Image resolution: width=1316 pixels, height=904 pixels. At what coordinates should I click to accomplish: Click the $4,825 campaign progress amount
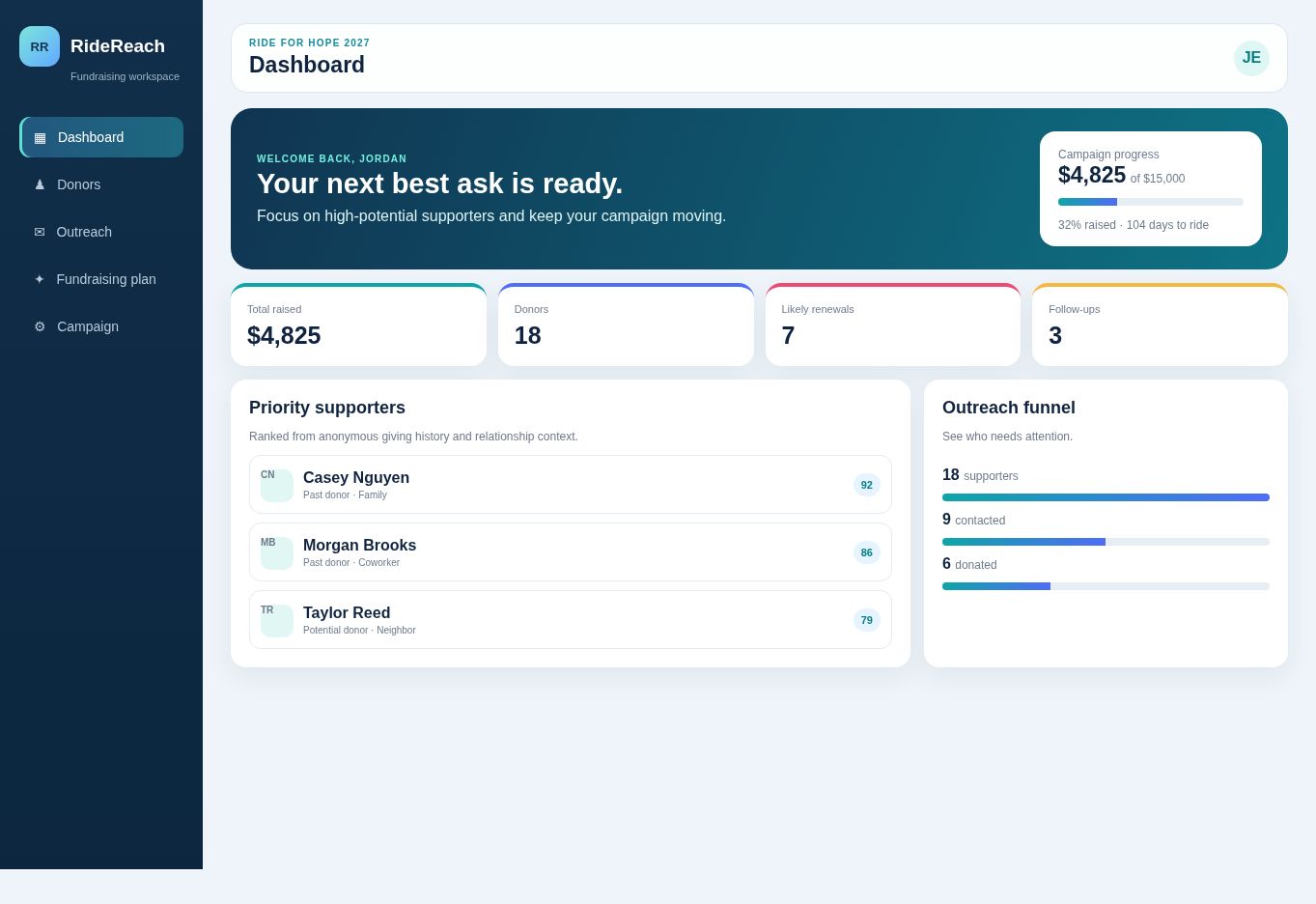pos(1092,175)
